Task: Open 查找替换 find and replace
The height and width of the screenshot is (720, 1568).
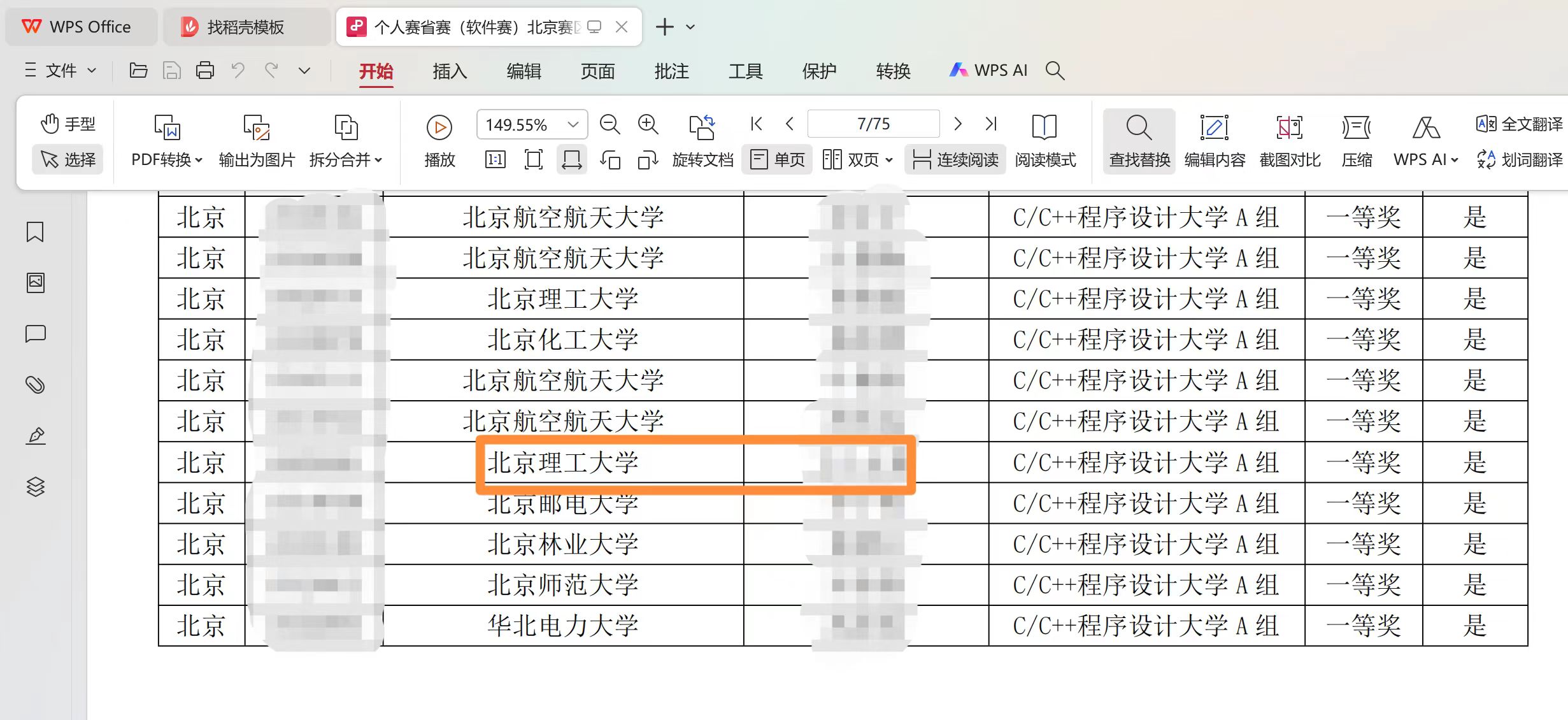Action: [1139, 141]
